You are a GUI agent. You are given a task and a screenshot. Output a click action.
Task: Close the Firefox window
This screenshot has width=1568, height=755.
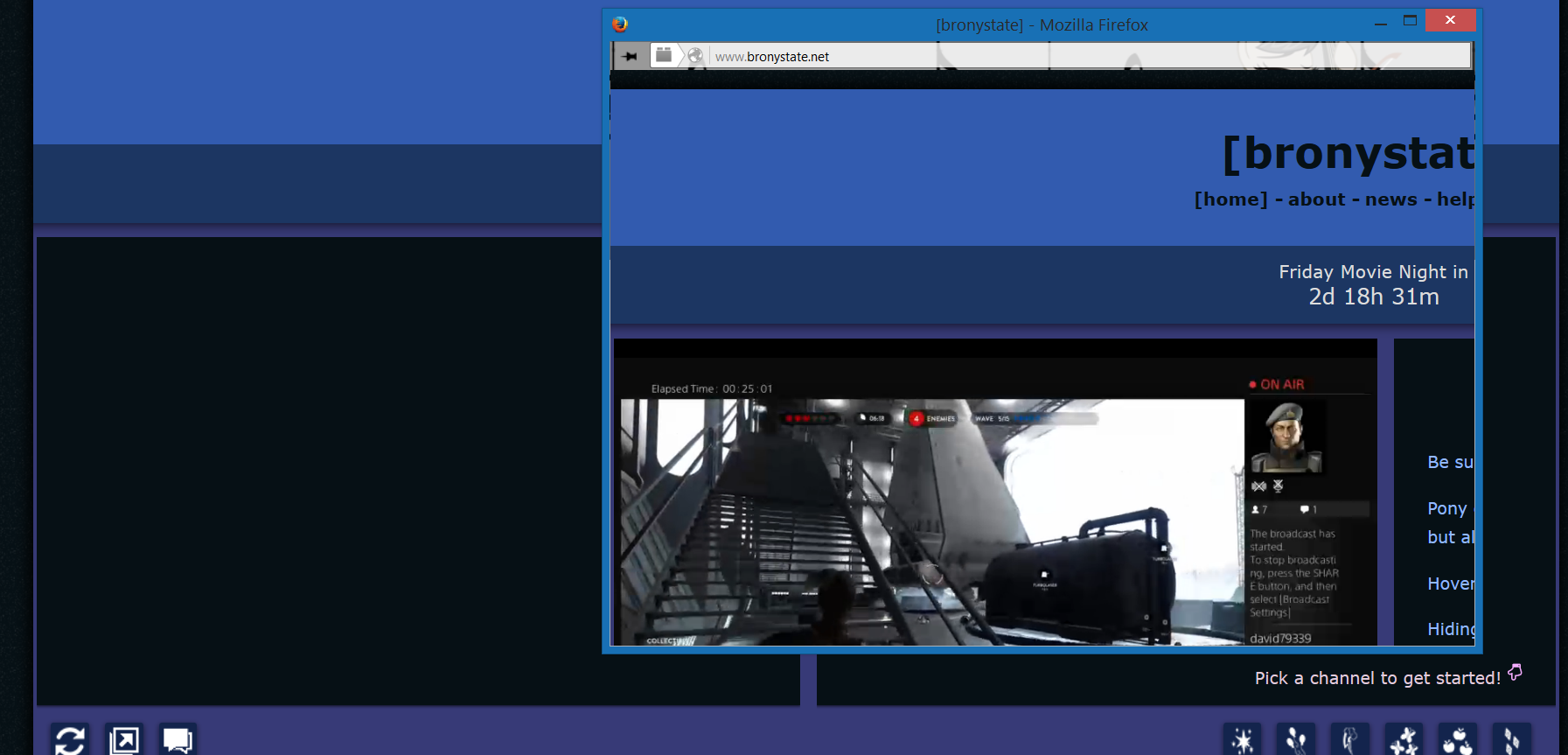[x=1450, y=20]
